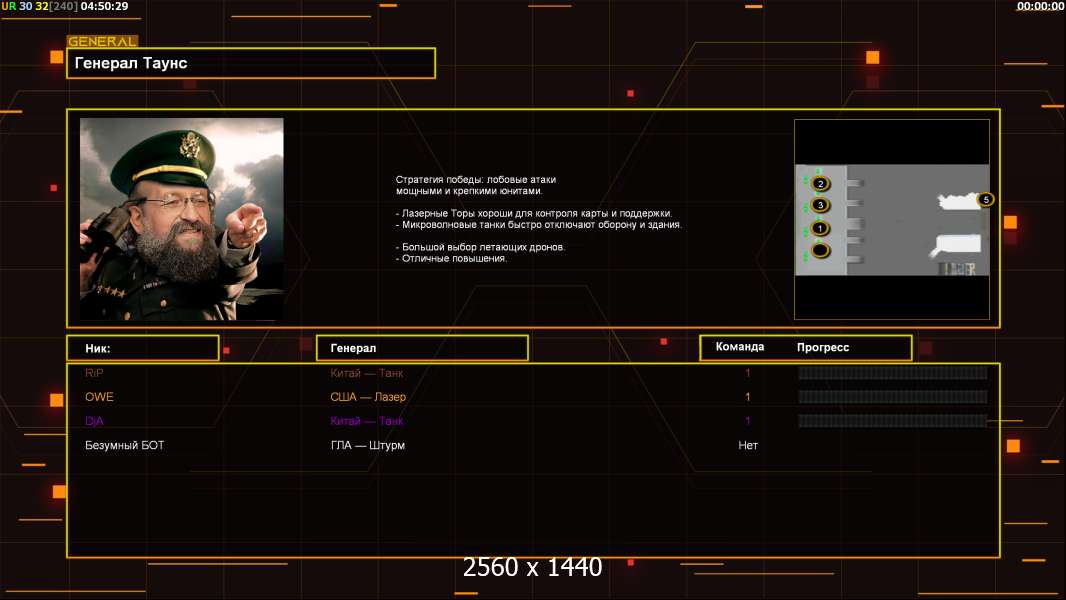Click the General Townes portrait image

pos(182,219)
